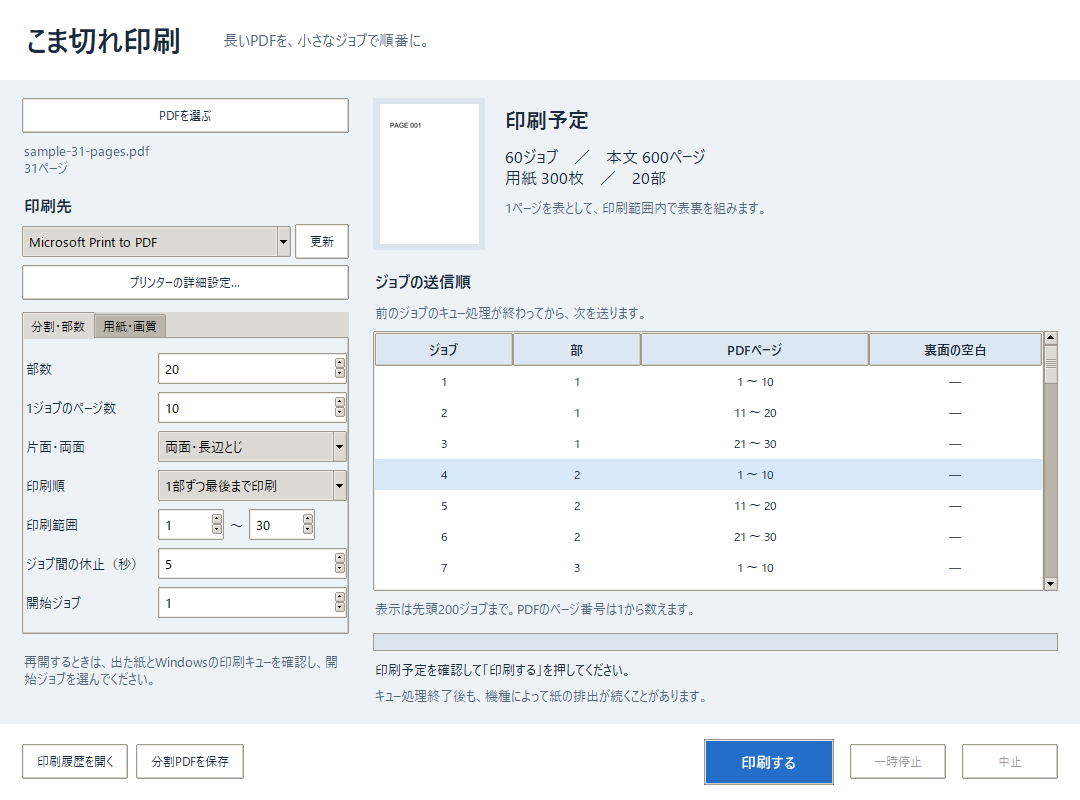Open プリンターの詳細設定 settings

click(x=185, y=283)
